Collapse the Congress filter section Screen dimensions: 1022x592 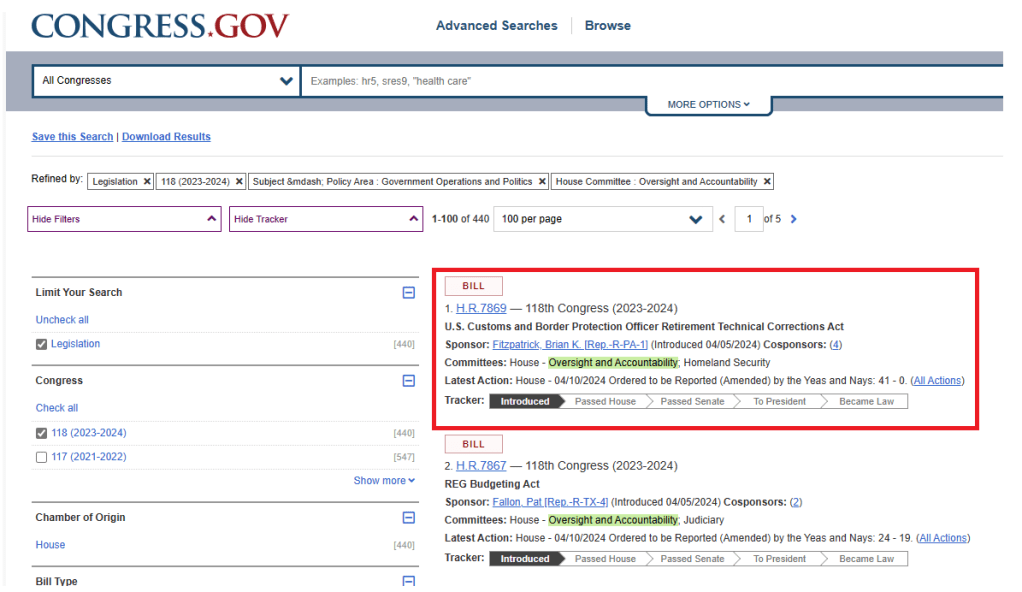click(408, 381)
